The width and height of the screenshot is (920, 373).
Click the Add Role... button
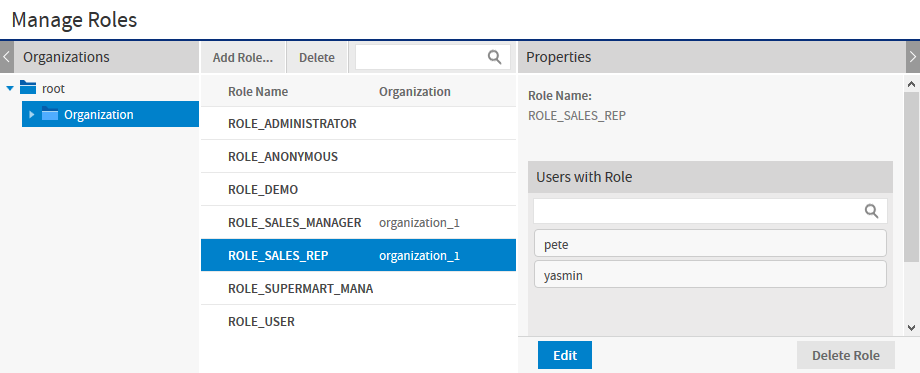(x=243, y=57)
